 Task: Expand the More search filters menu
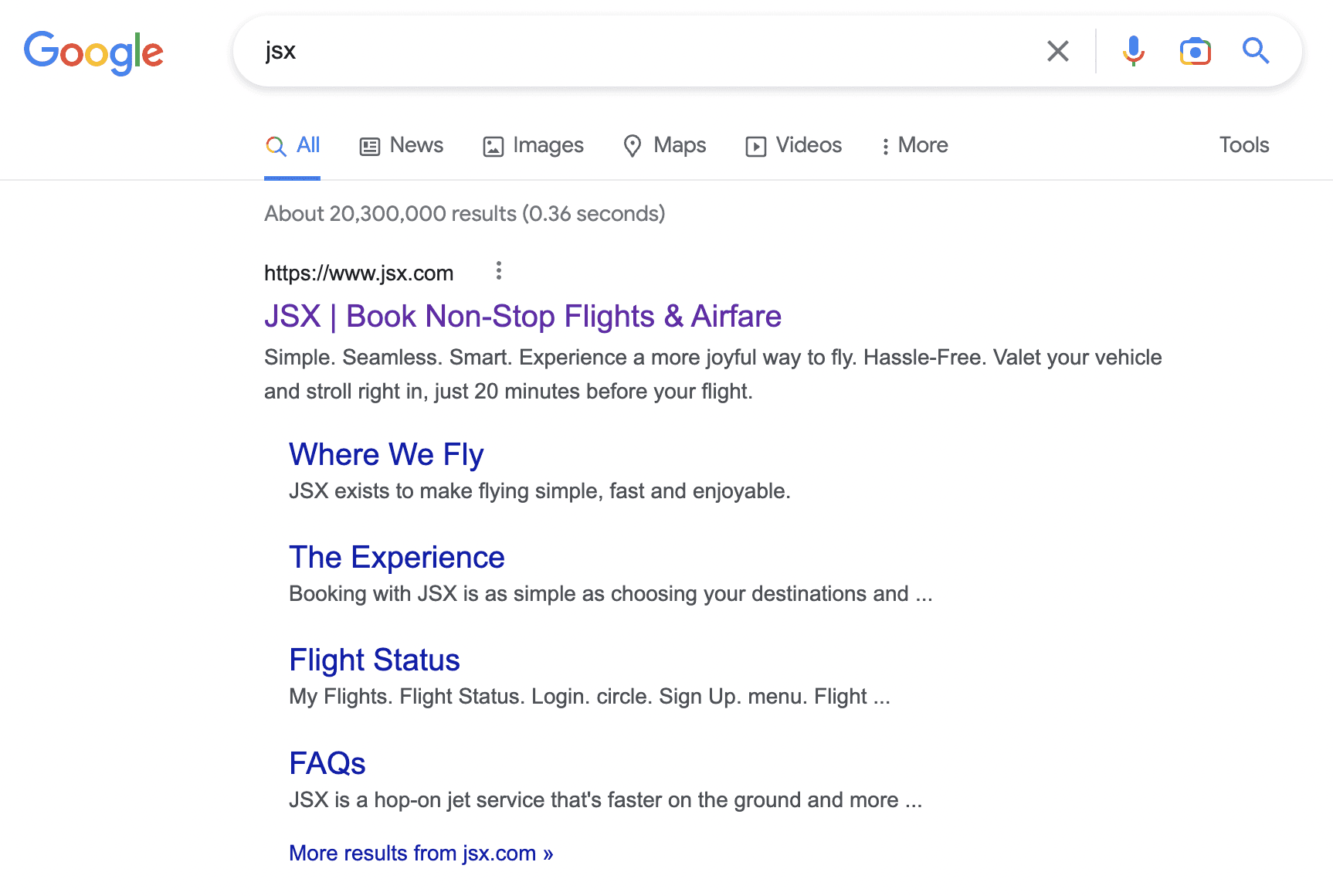(x=914, y=145)
